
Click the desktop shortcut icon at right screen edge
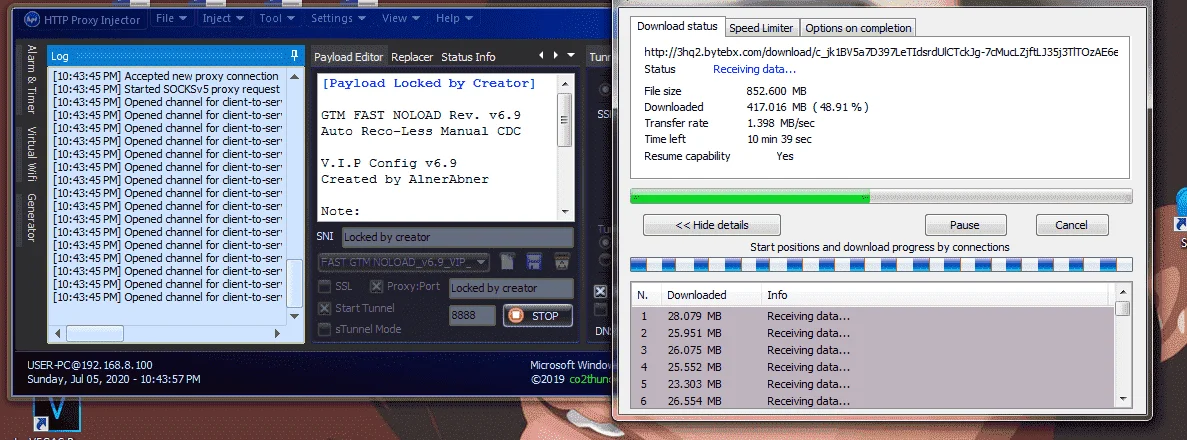[1180, 211]
